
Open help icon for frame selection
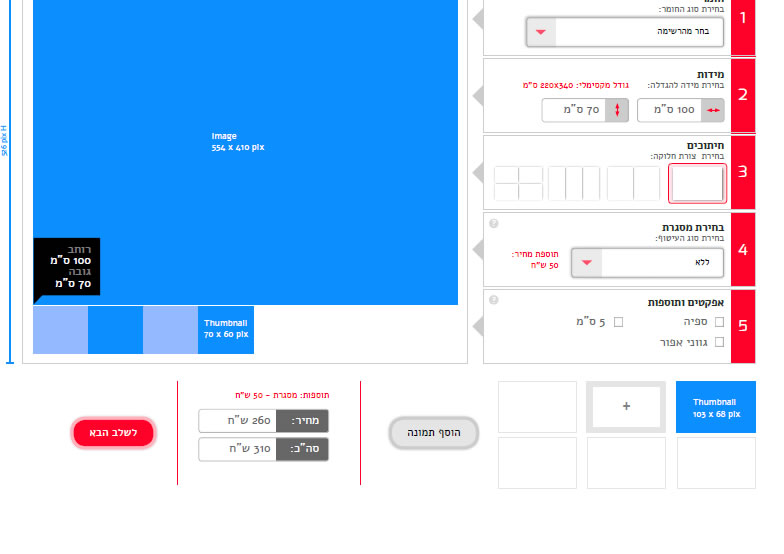coord(494,224)
